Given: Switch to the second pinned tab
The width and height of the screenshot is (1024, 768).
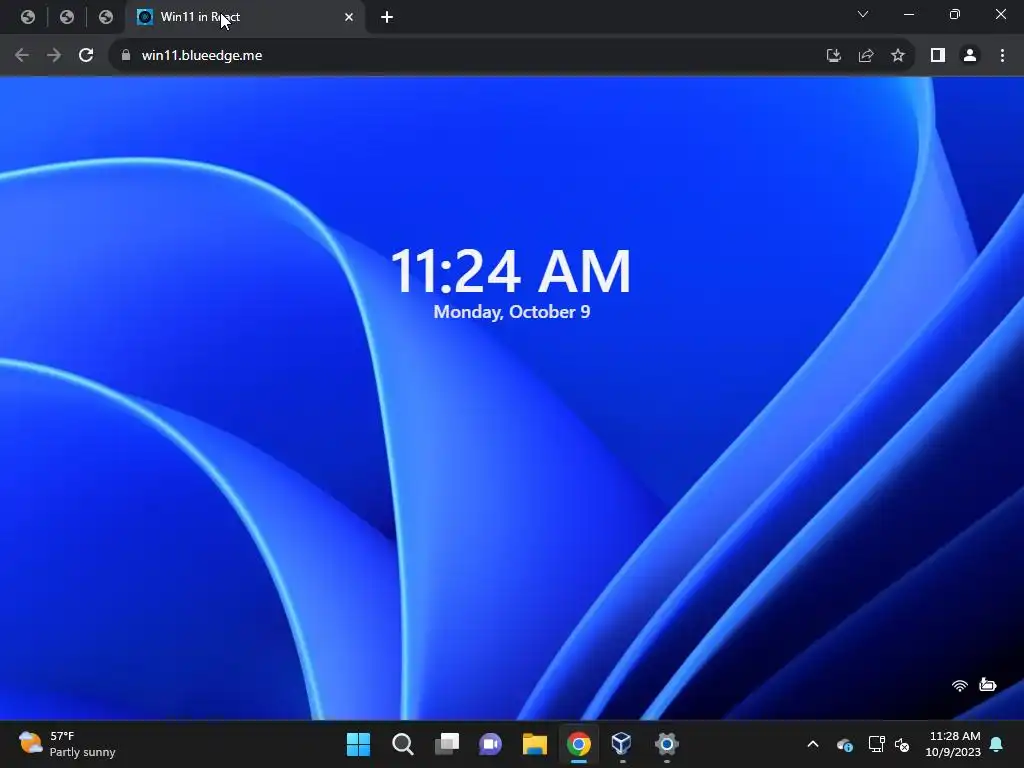Looking at the screenshot, I should tap(67, 17).
